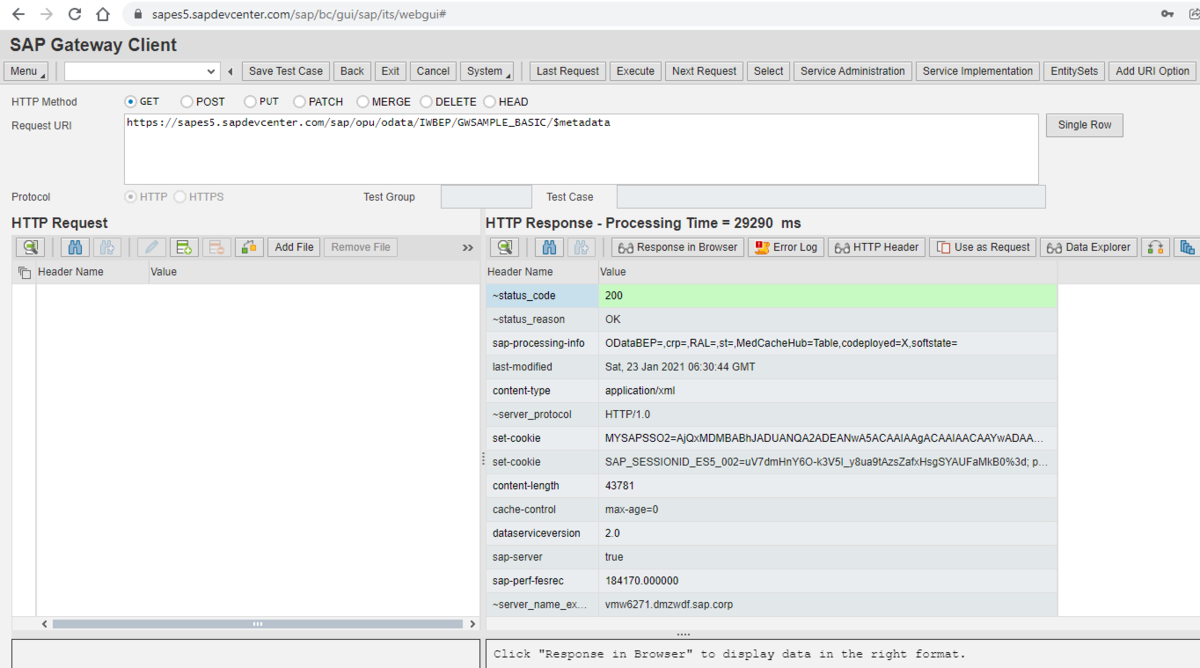Screen dimensions: 1200x668
Task: Select the PUT HTTP method
Action: [x=250, y=102]
